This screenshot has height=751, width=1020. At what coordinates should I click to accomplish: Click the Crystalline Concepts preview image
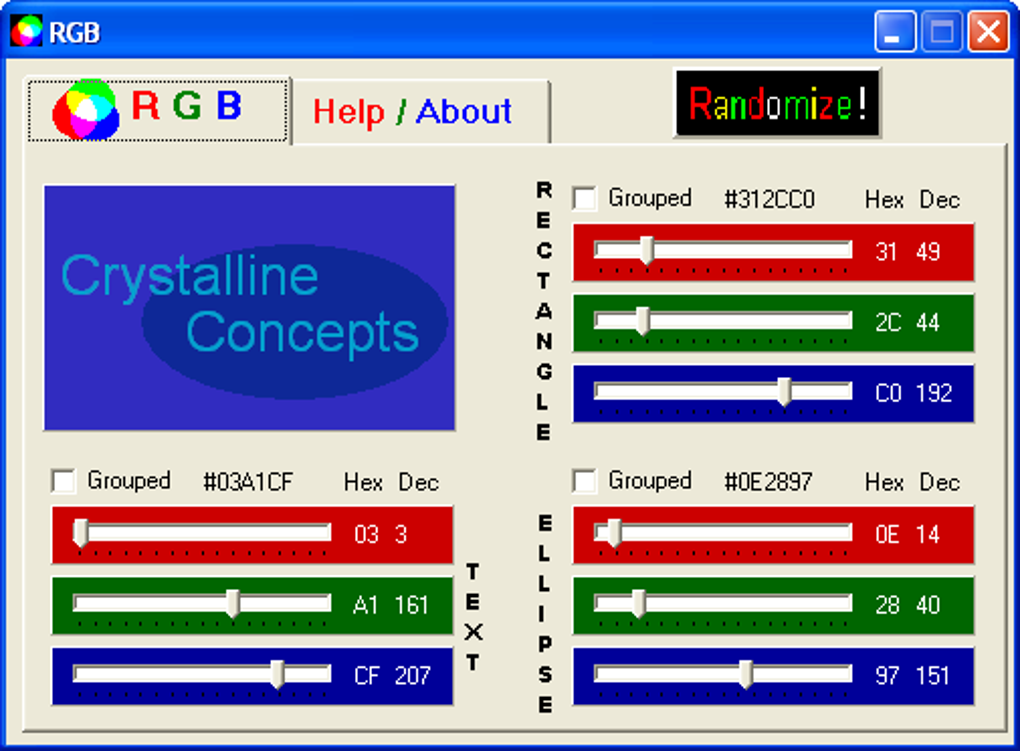[x=249, y=306]
